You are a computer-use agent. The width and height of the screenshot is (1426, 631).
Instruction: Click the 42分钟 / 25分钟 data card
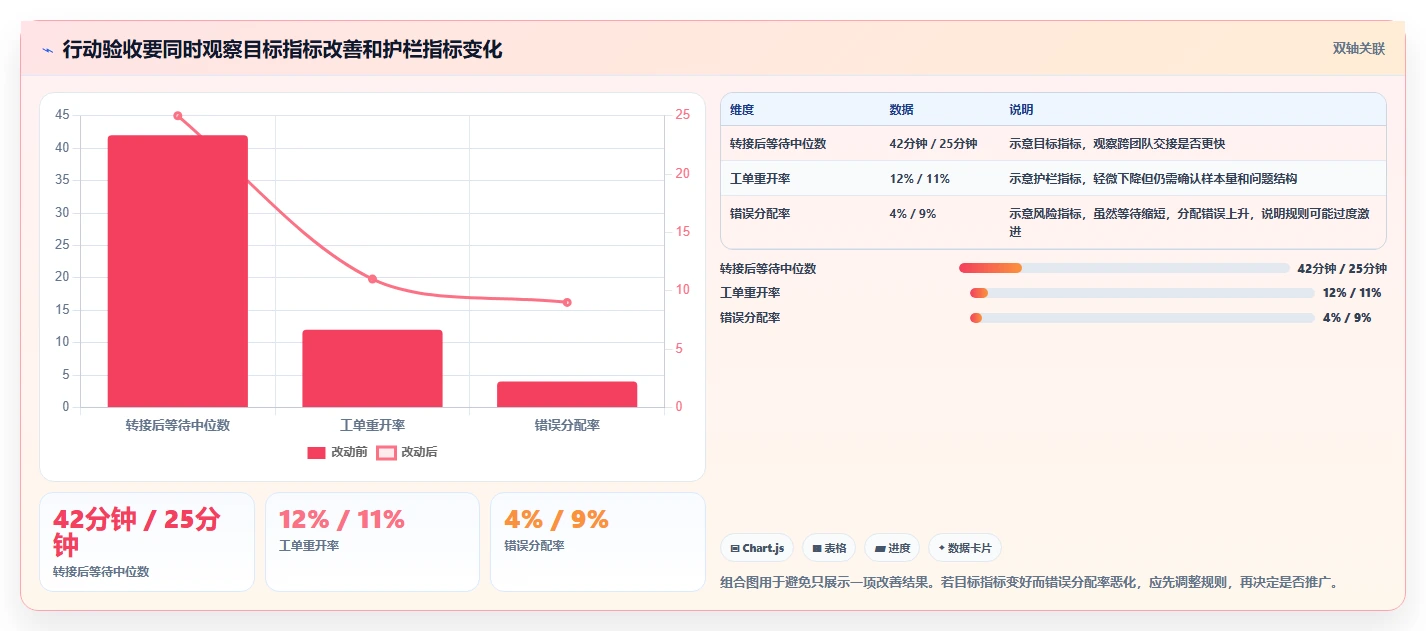pos(147,542)
